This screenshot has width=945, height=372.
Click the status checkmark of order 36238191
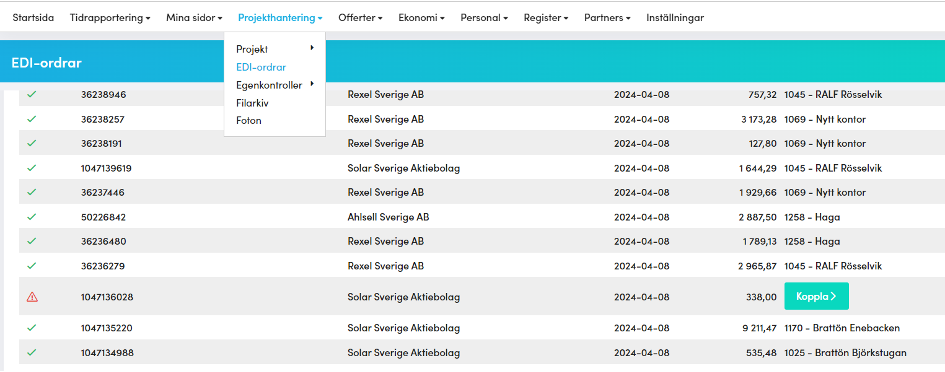[32, 143]
